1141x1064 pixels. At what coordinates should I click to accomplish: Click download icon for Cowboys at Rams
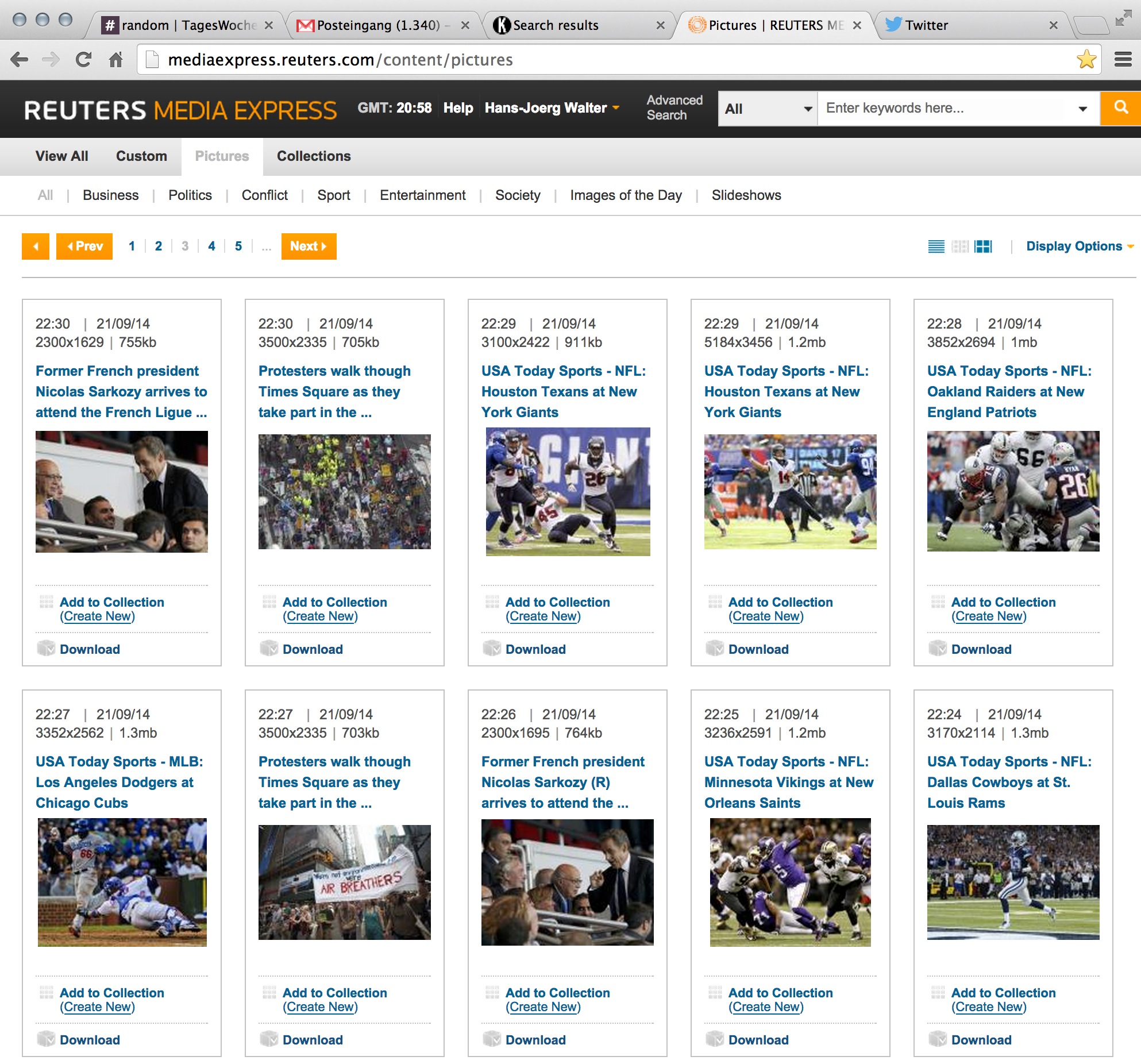click(938, 1039)
